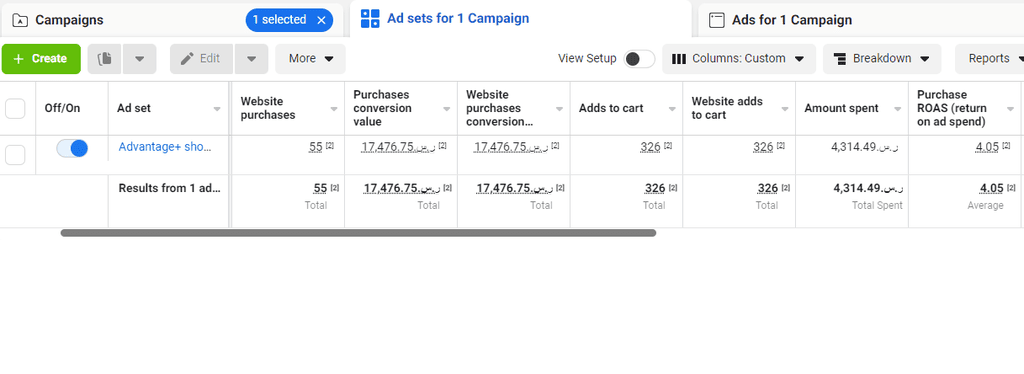Expand the dropdown arrow next to Edit
The height and width of the screenshot is (374, 1024).
tap(251, 59)
